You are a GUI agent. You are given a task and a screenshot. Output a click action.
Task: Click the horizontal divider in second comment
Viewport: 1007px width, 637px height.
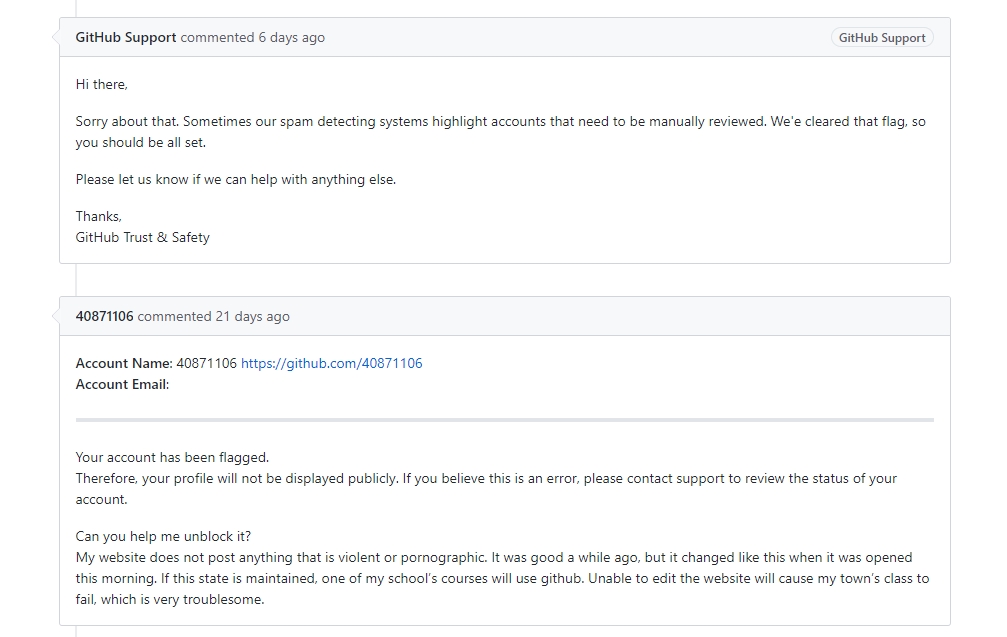point(505,420)
